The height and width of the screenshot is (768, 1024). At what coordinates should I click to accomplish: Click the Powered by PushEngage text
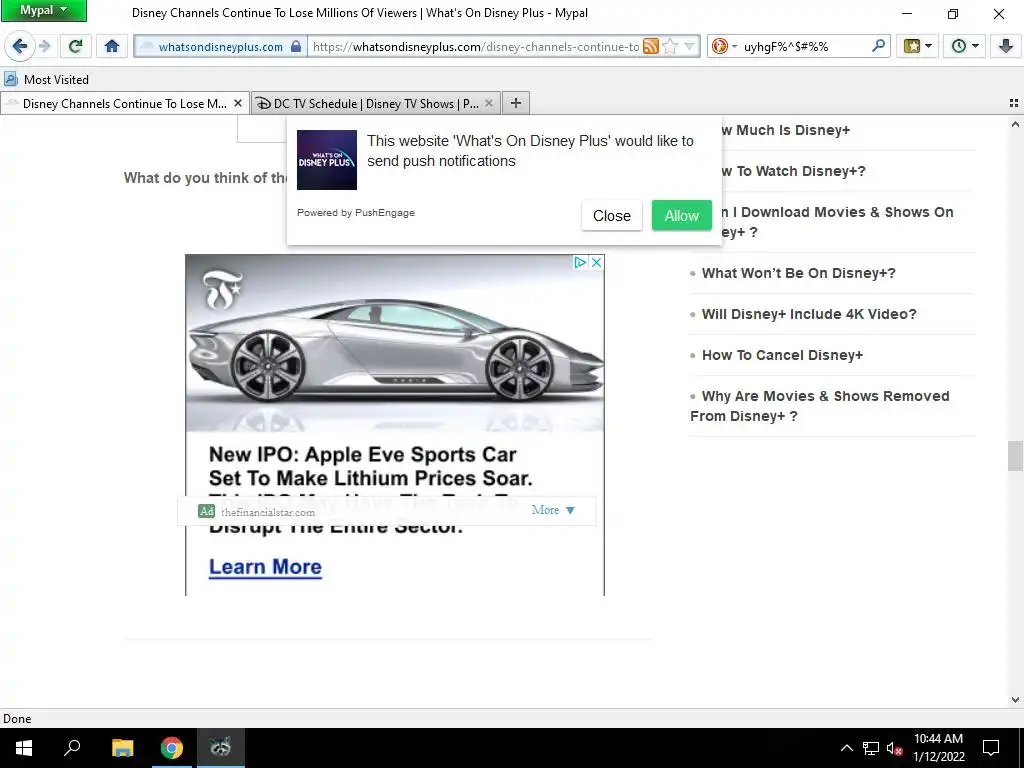[x=356, y=213]
